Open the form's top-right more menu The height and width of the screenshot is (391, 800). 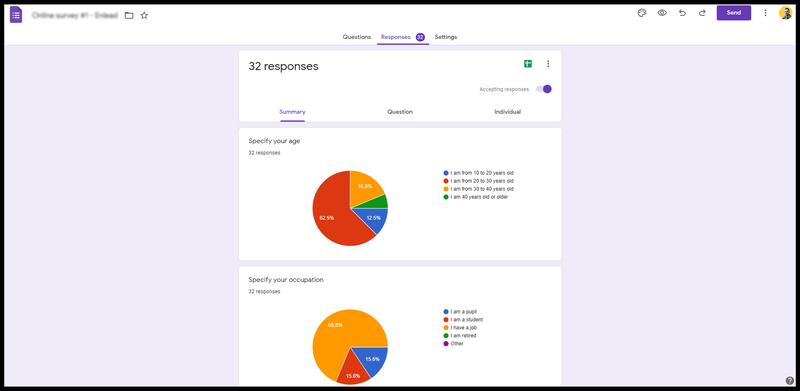tap(765, 13)
